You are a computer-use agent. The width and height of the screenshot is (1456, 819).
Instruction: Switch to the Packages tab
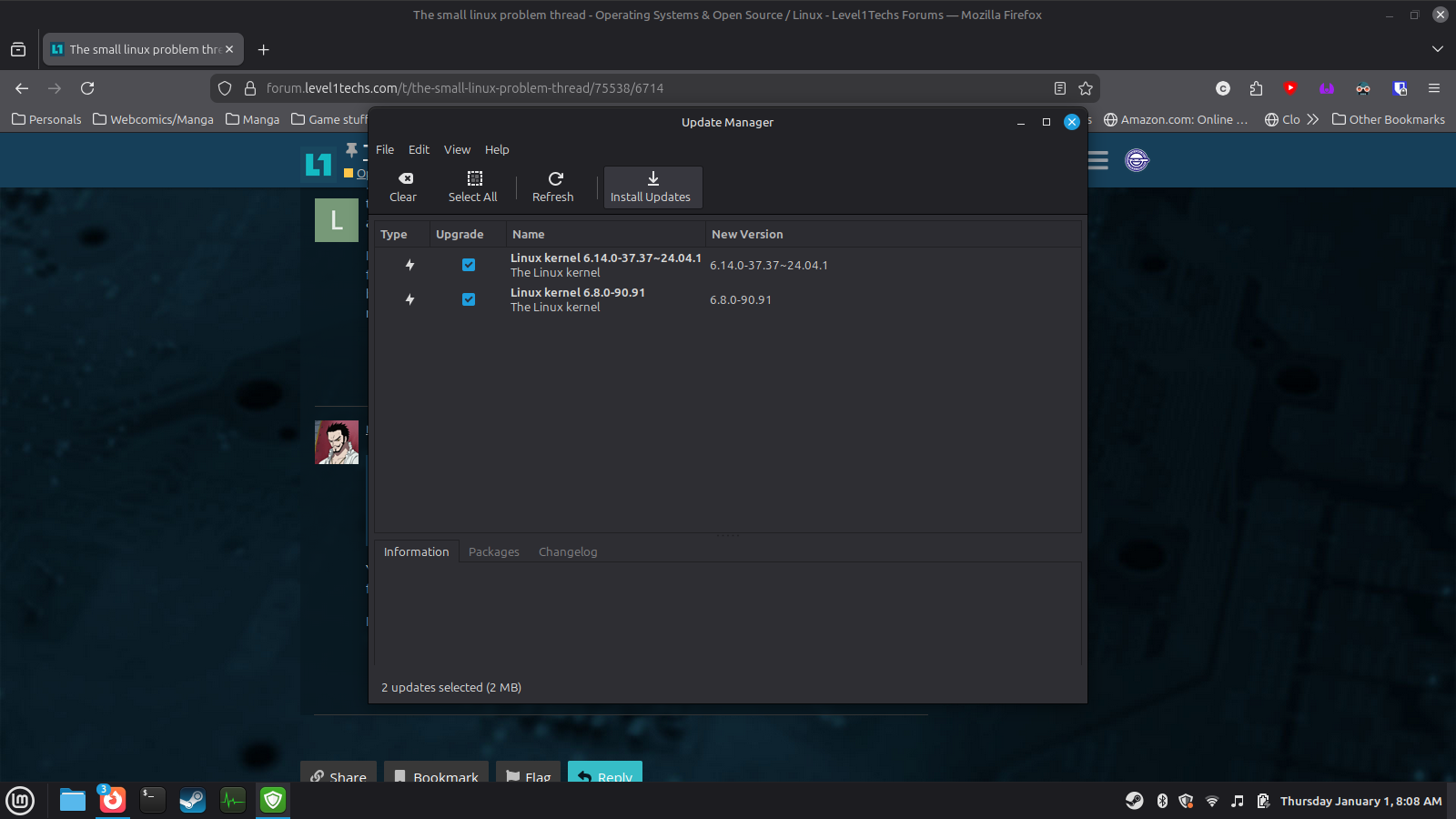tap(493, 551)
